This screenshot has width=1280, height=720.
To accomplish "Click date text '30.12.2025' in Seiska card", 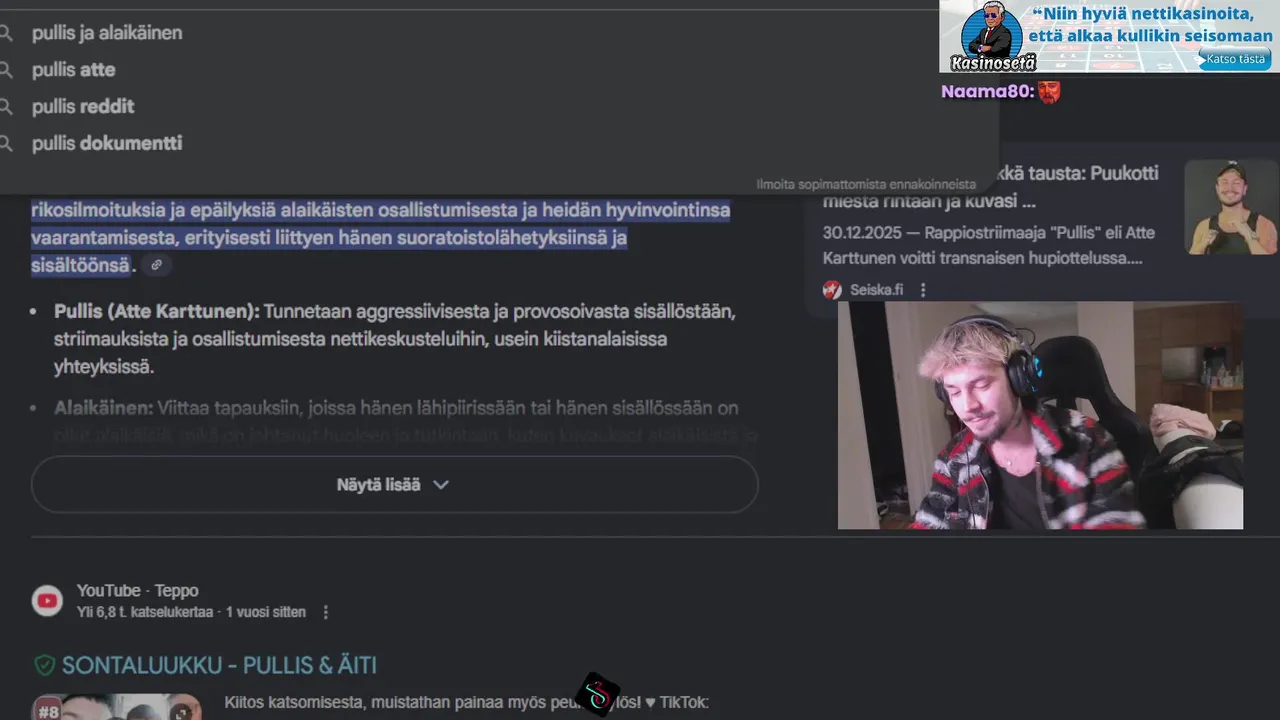I will [x=862, y=233].
